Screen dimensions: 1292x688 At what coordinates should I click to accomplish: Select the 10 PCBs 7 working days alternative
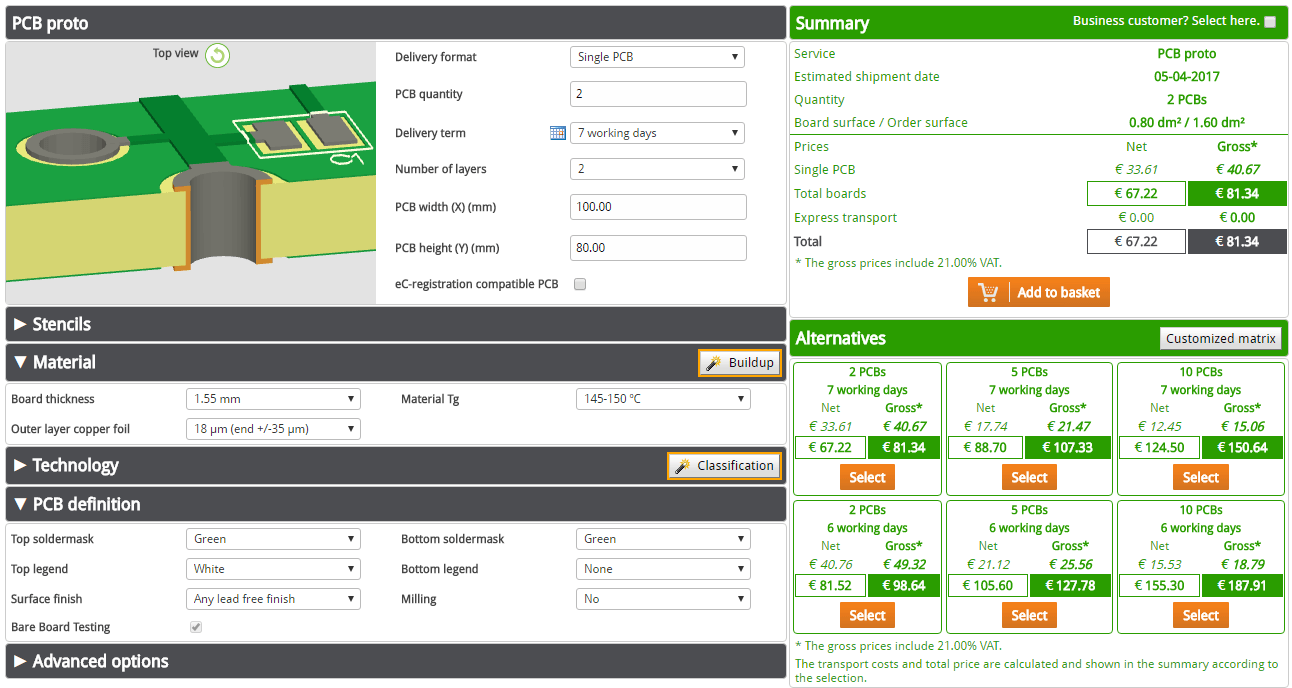pos(1200,477)
